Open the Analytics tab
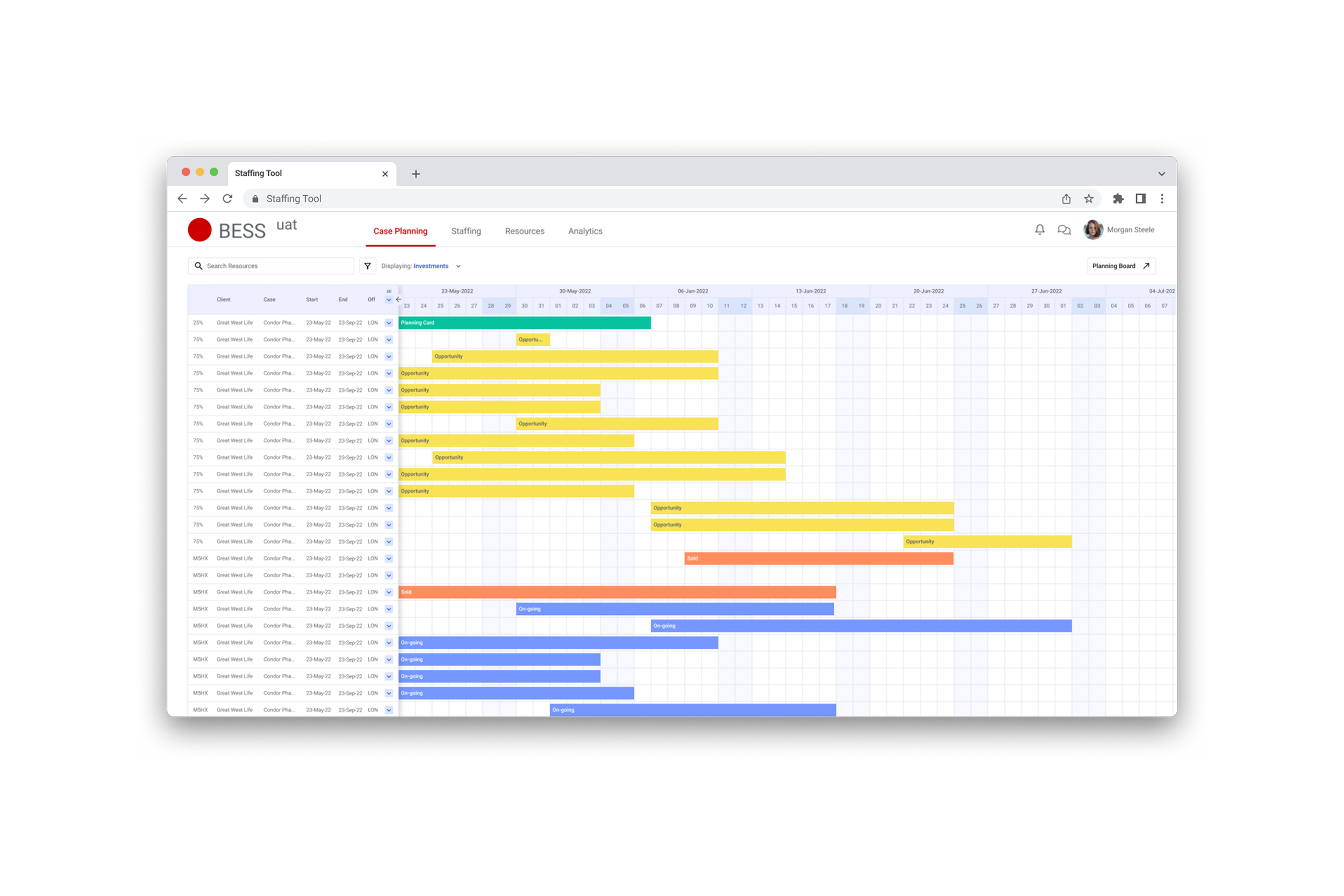The width and height of the screenshot is (1344, 896). pos(584,232)
